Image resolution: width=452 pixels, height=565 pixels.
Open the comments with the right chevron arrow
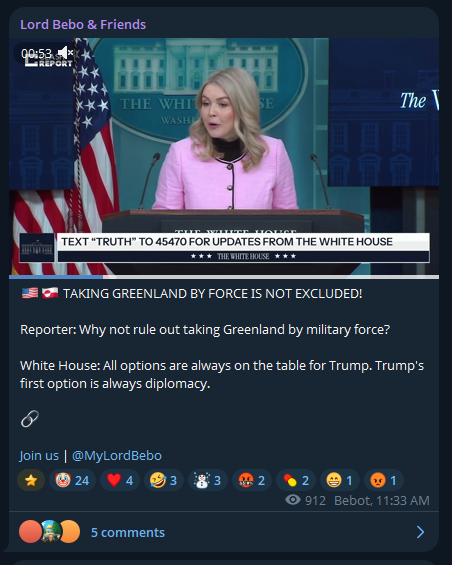420,532
